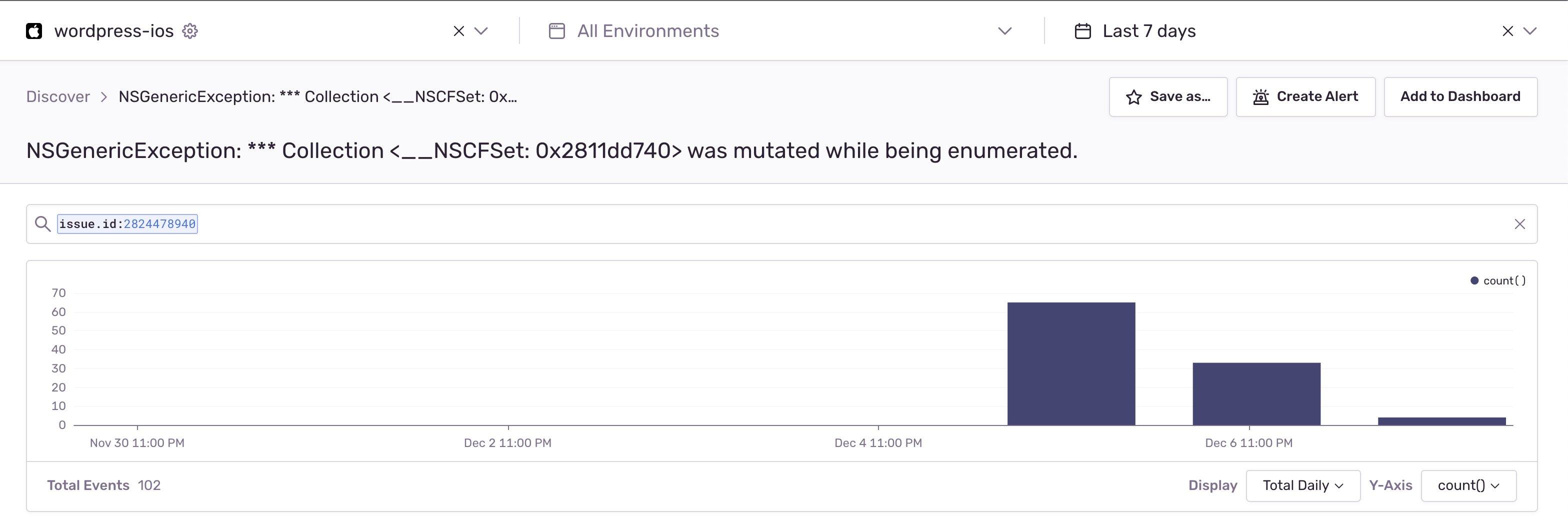Click the star Save as button
The image size is (1568, 516).
1167,97
